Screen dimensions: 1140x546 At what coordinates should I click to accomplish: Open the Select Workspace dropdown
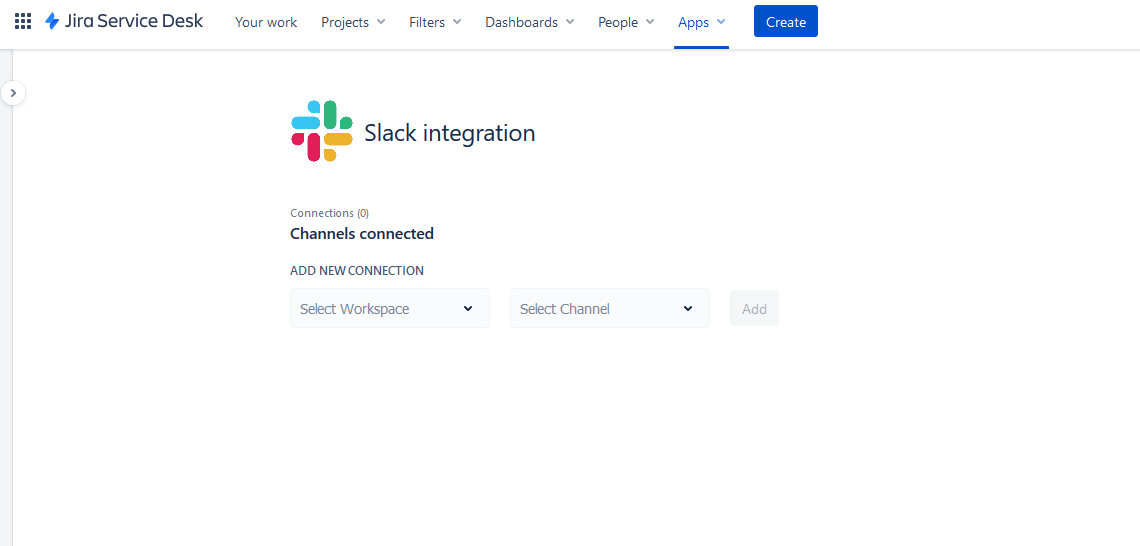click(390, 308)
